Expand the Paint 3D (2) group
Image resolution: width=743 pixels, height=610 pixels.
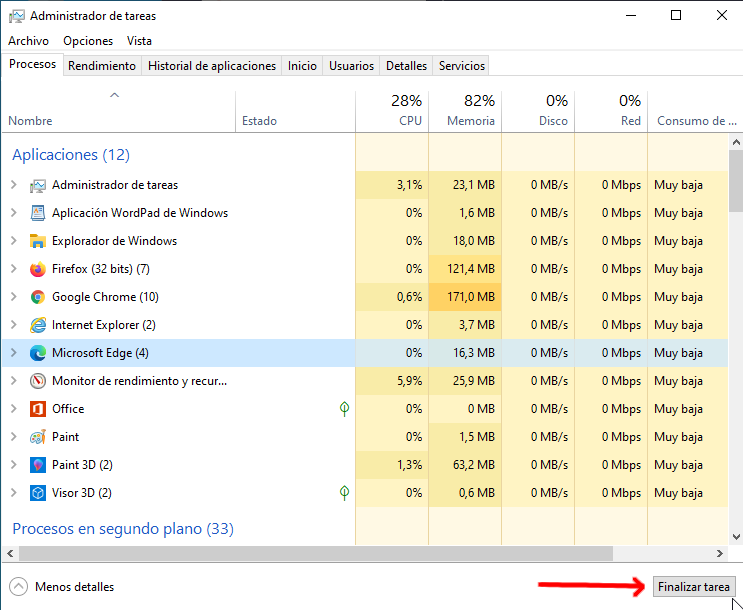(14, 464)
